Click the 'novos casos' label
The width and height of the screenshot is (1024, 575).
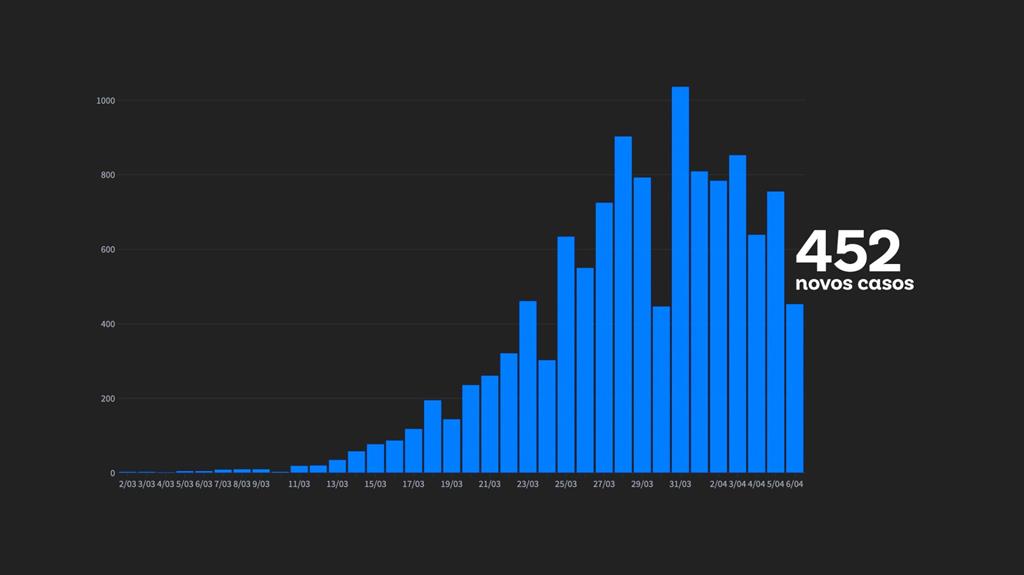(854, 284)
